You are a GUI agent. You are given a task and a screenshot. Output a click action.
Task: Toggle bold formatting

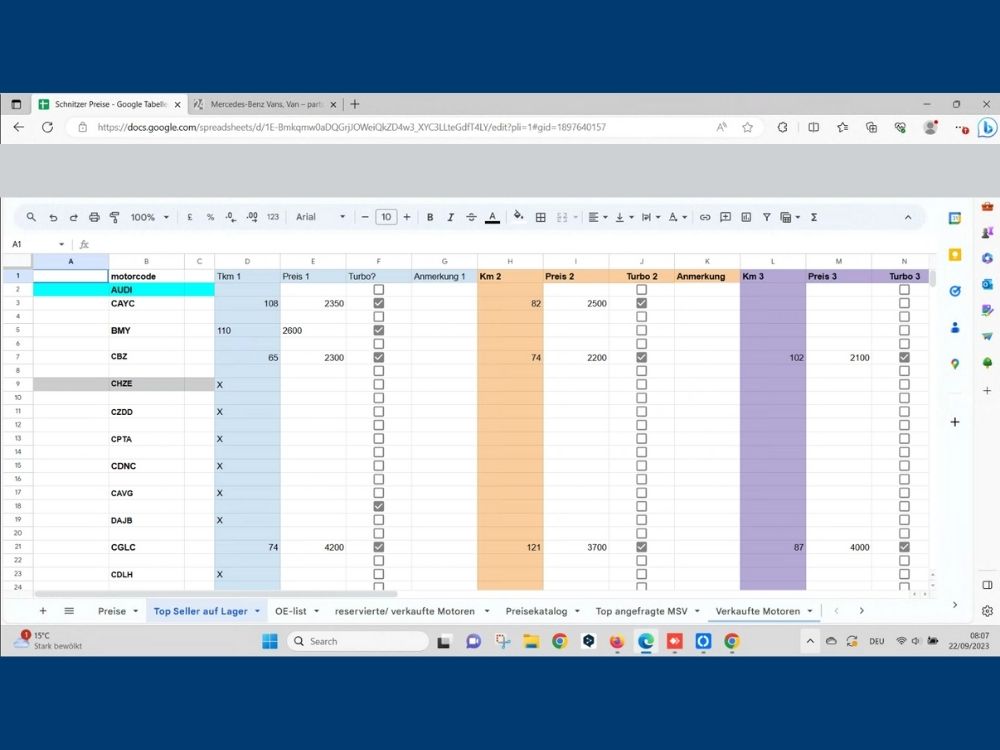point(430,217)
